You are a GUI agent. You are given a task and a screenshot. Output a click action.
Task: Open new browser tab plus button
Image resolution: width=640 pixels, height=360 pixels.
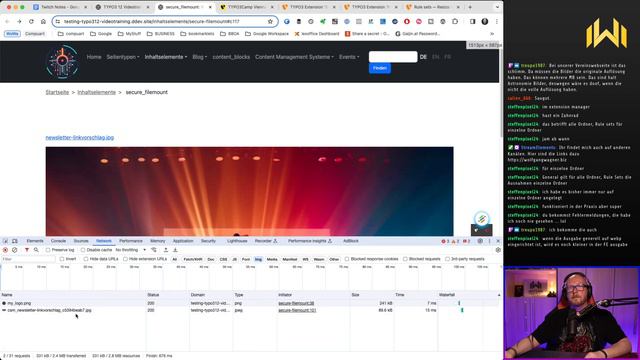[x=470, y=7]
